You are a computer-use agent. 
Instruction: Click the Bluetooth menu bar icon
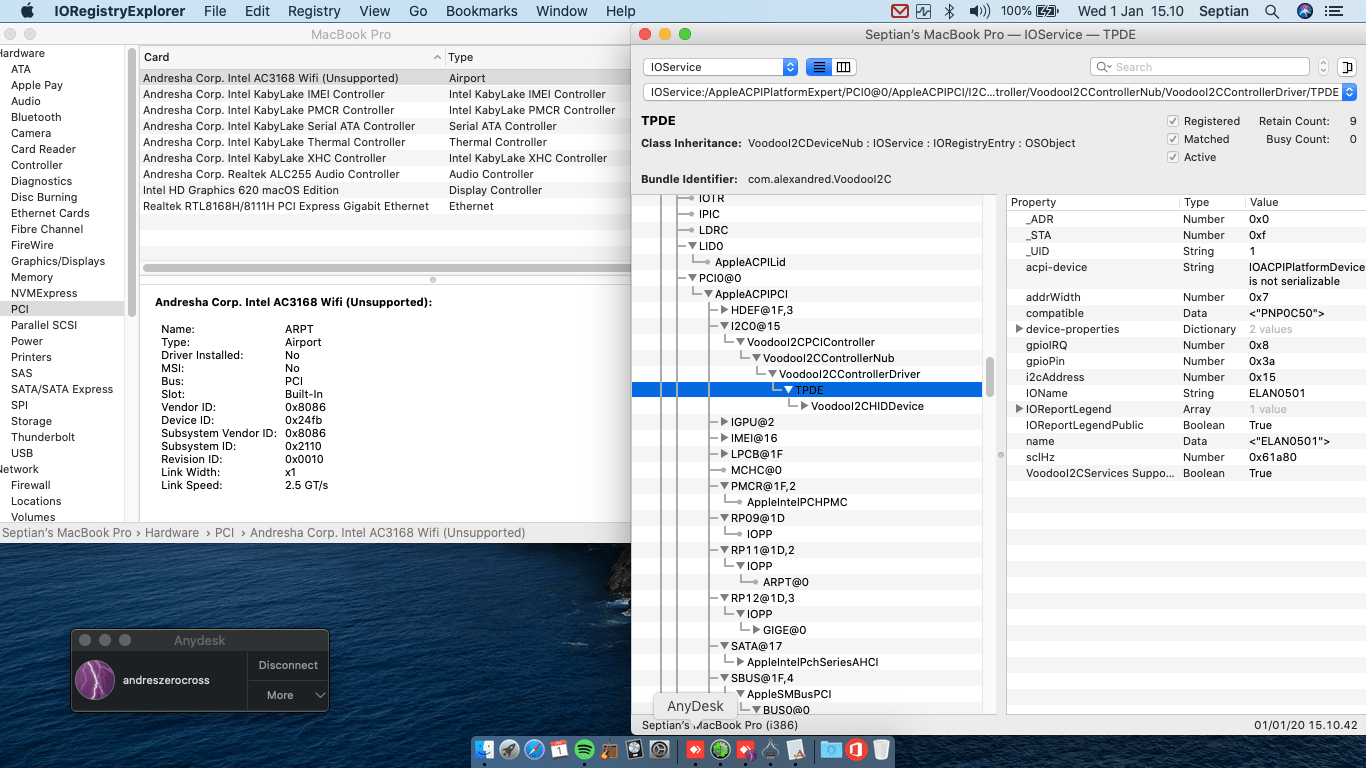tap(950, 11)
